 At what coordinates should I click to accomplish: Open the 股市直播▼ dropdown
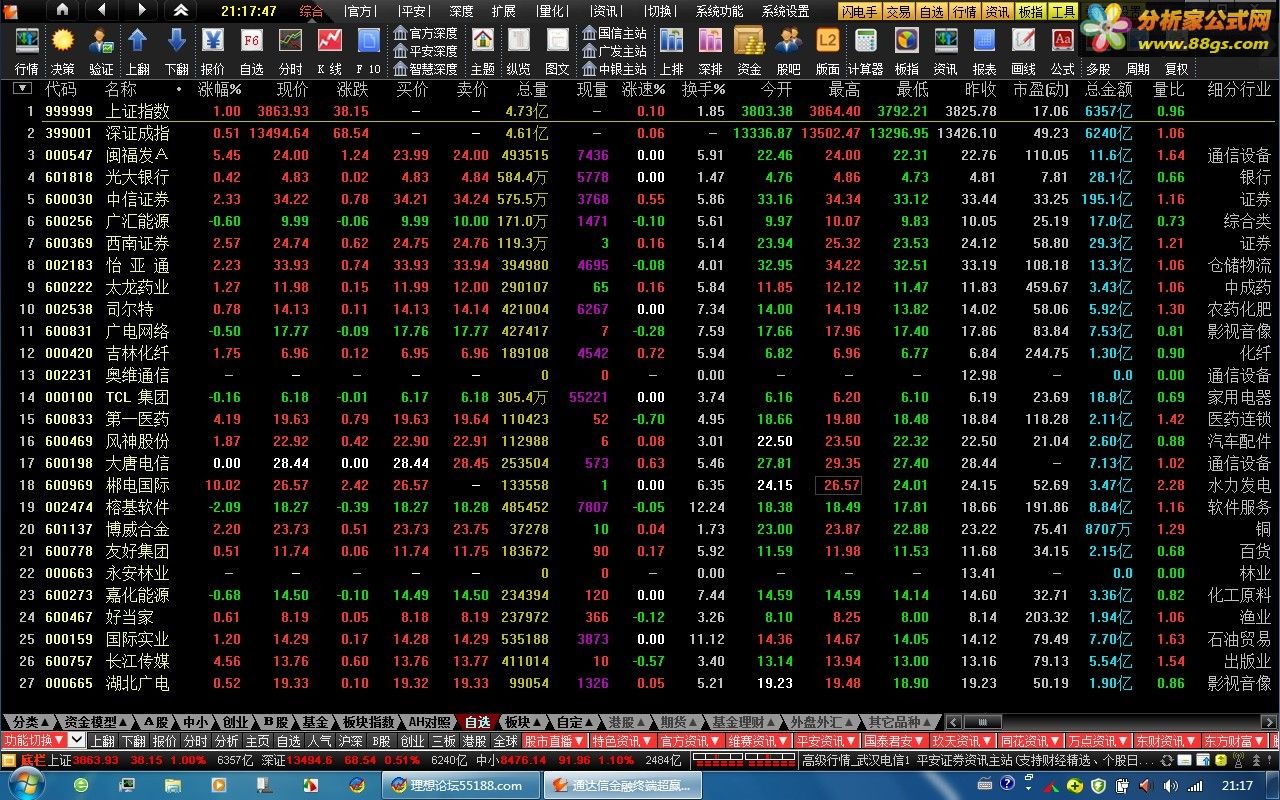[553, 741]
